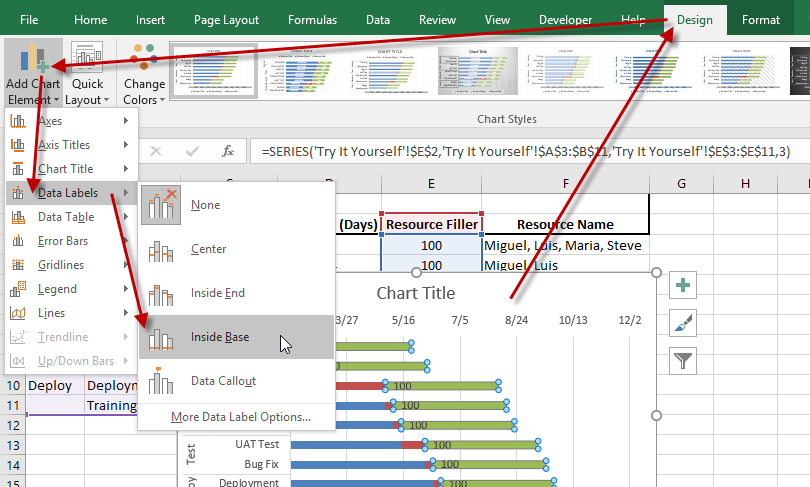
Task: Open More Data Label Options
Action: 240,417
